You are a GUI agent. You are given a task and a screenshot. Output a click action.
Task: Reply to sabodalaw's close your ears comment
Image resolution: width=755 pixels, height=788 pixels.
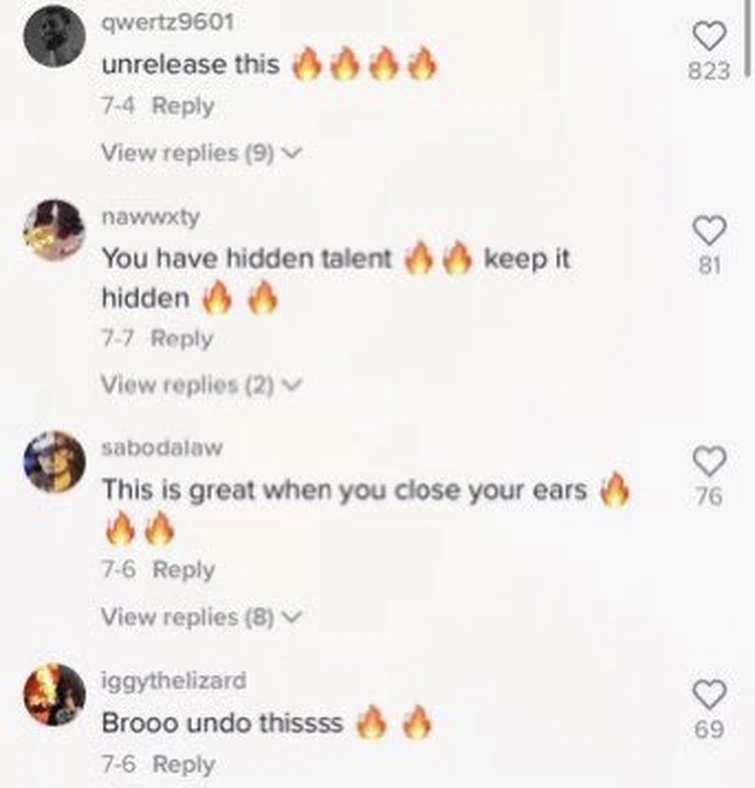[183, 570]
